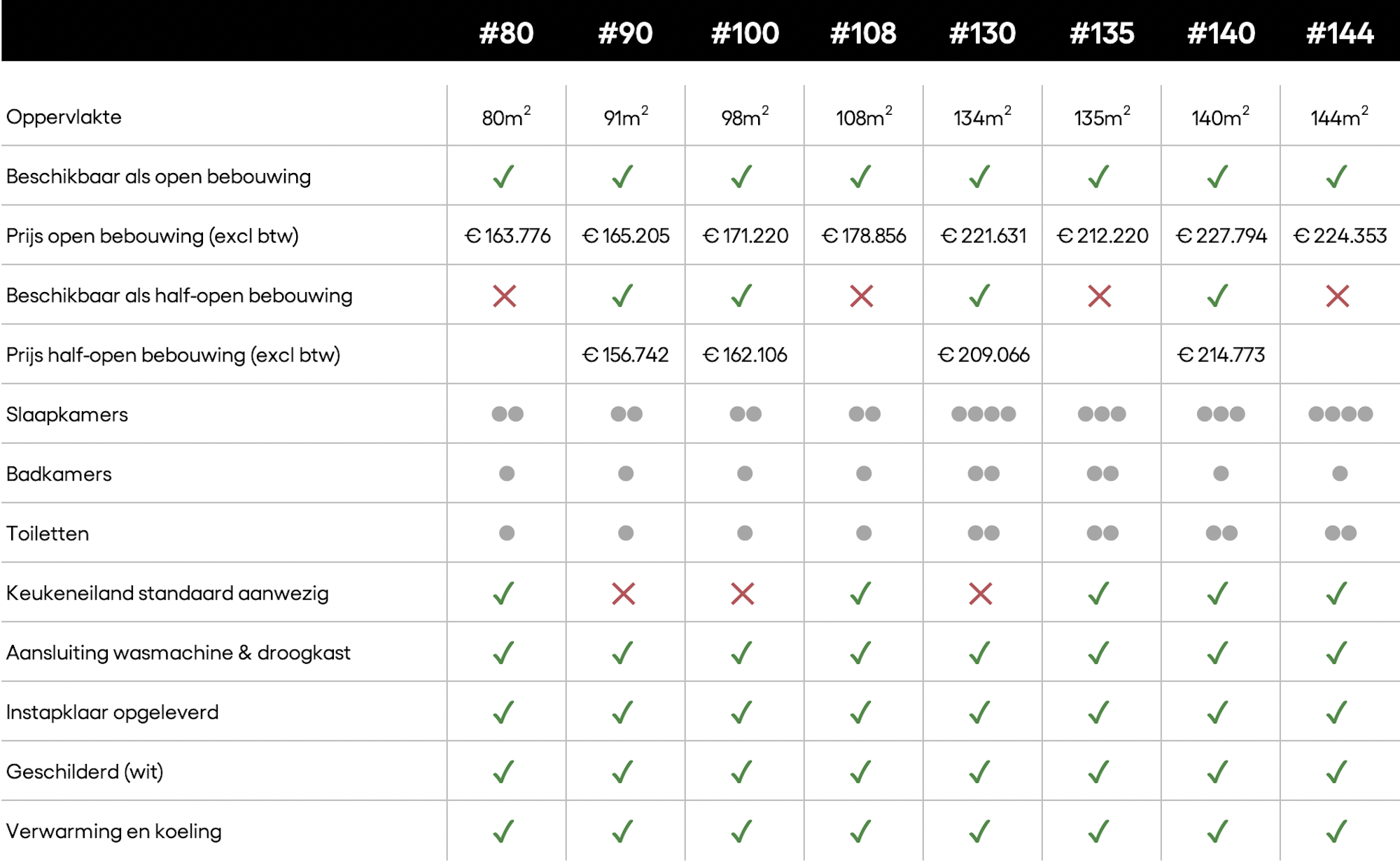The height and width of the screenshot is (862, 1400).
Task: Click the Slaapkamers row label
Action: tap(67, 415)
